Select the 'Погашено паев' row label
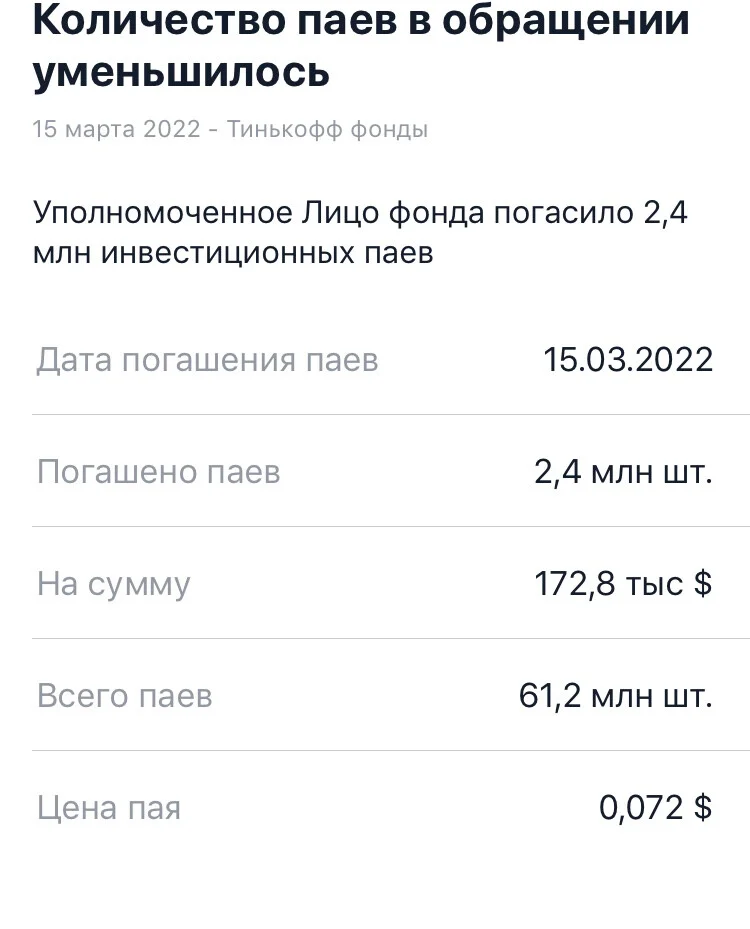The height and width of the screenshot is (929, 750). click(158, 472)
